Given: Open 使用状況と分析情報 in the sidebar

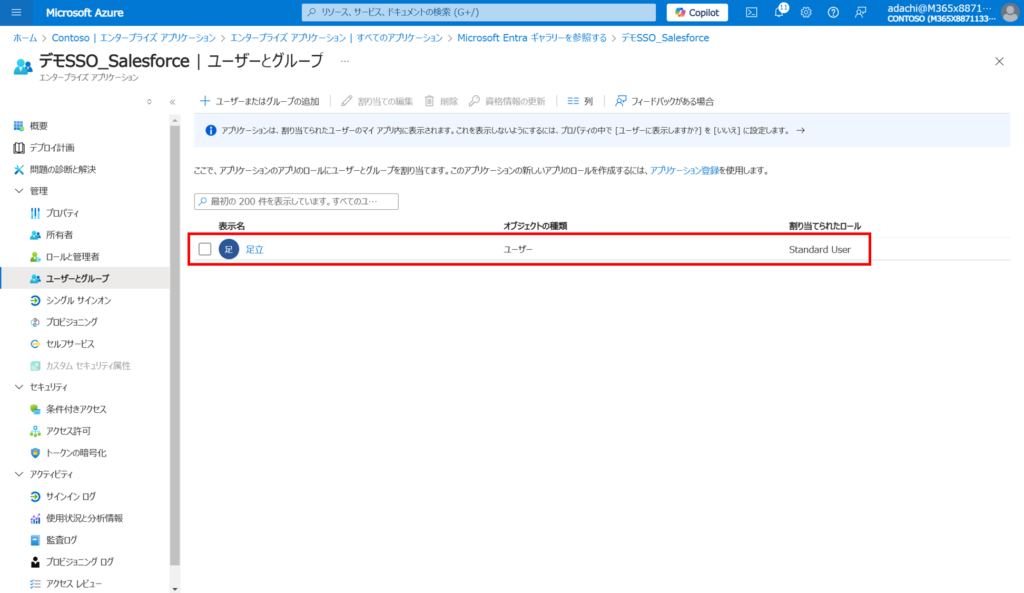Looking at the screenshot, I should (x=76, y=519).
